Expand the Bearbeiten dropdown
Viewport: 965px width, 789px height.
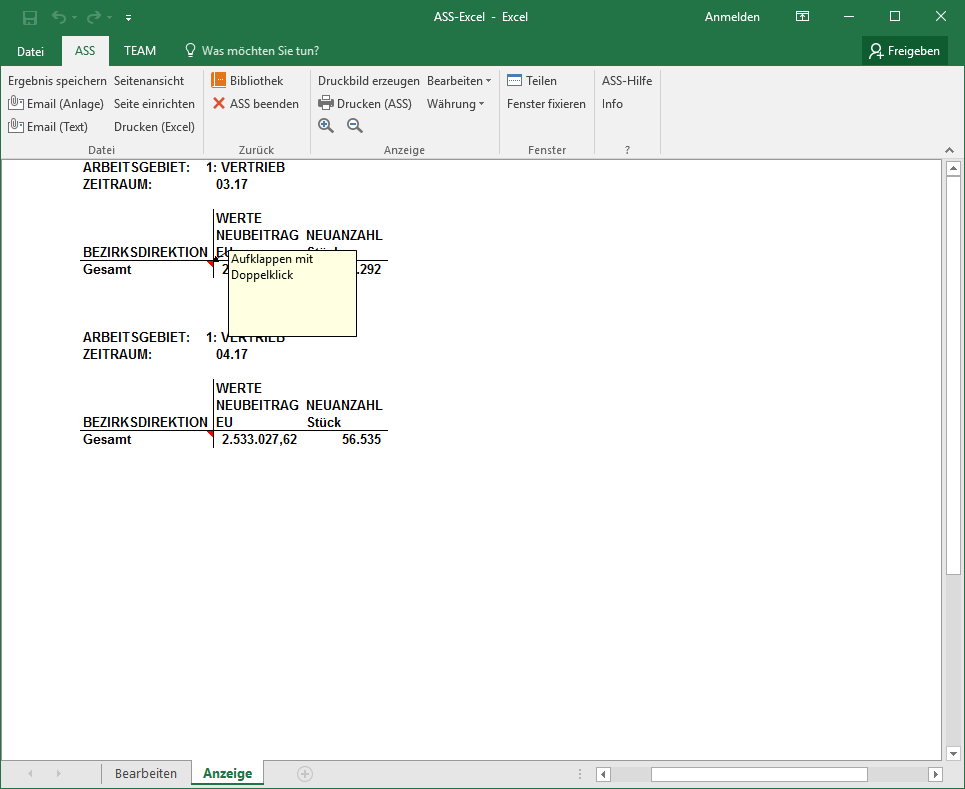pos(459,81)
